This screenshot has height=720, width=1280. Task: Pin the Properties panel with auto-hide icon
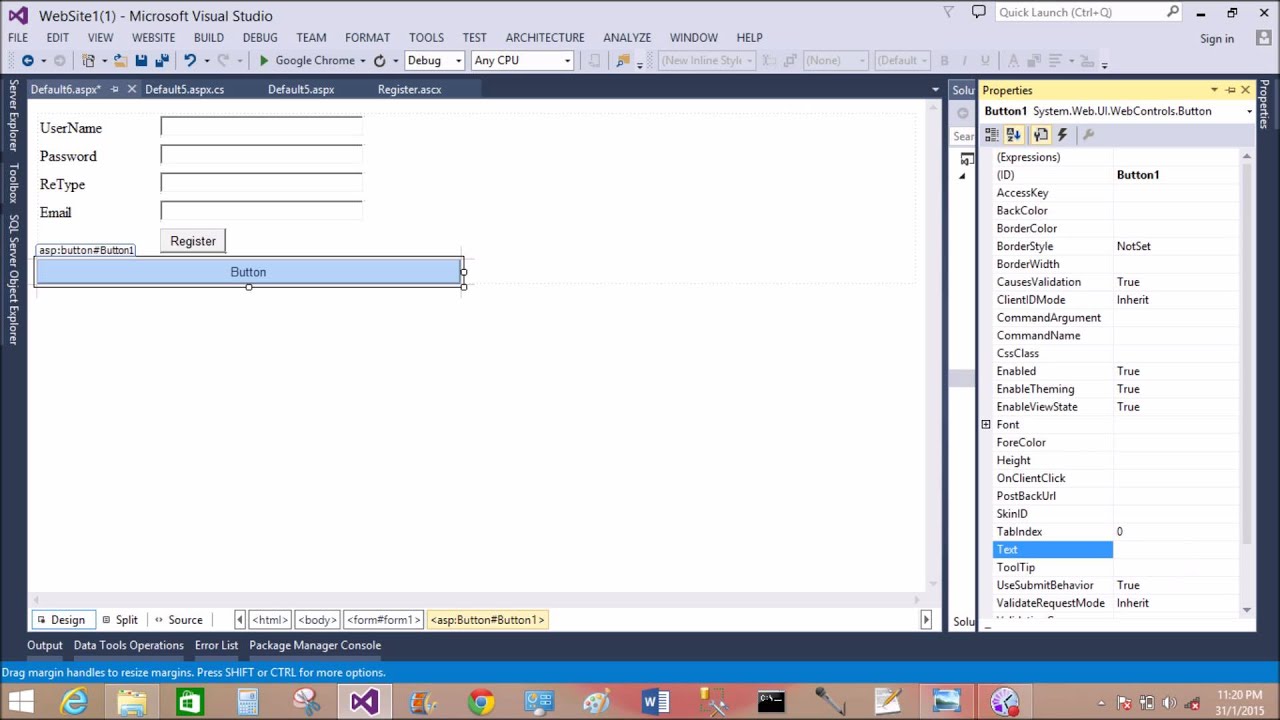click(1230, 90)
